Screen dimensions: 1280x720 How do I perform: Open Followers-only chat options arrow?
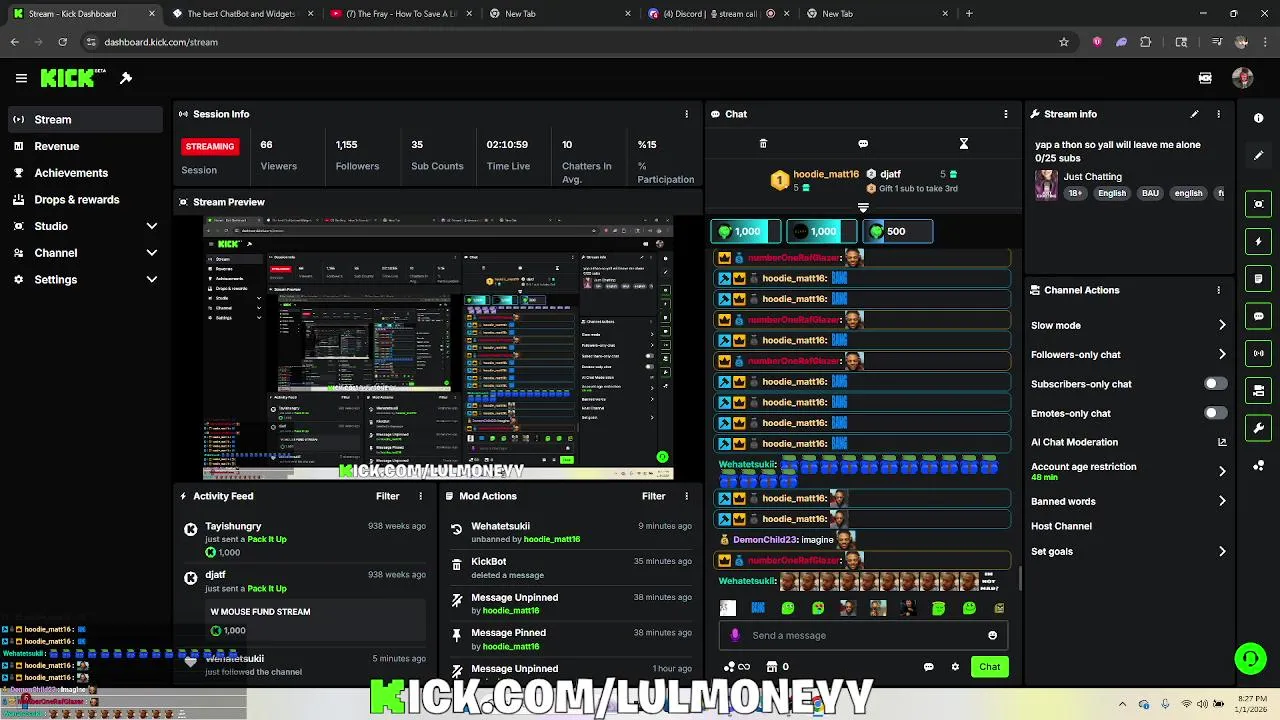1222,354
